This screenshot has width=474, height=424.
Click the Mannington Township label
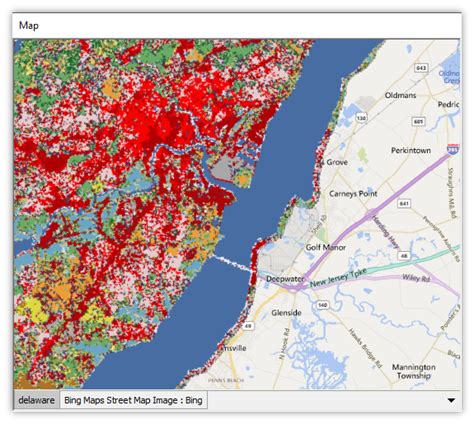tap(414, 371)
